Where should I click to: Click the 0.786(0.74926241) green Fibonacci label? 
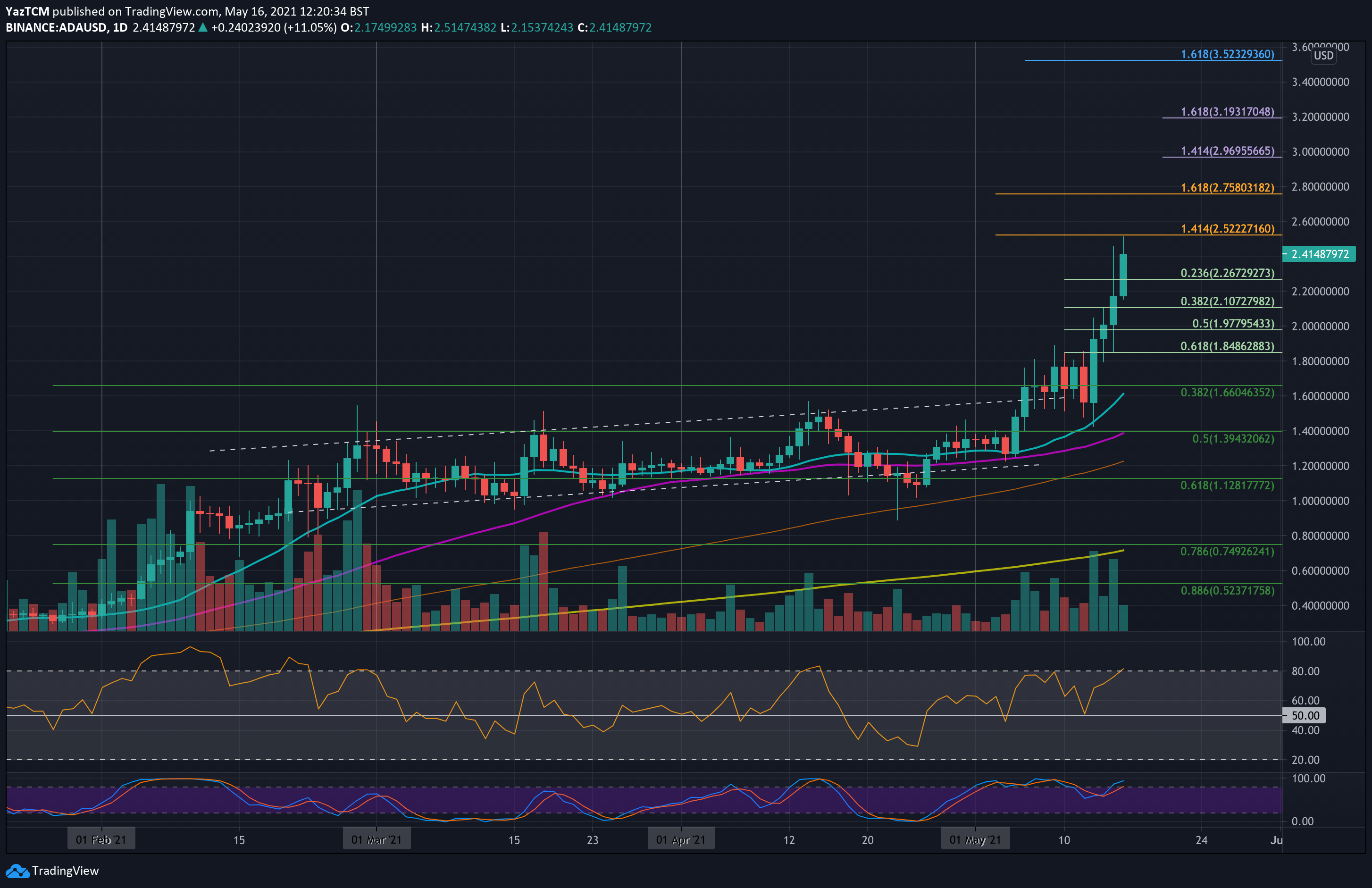click(x=1227, y=552)
